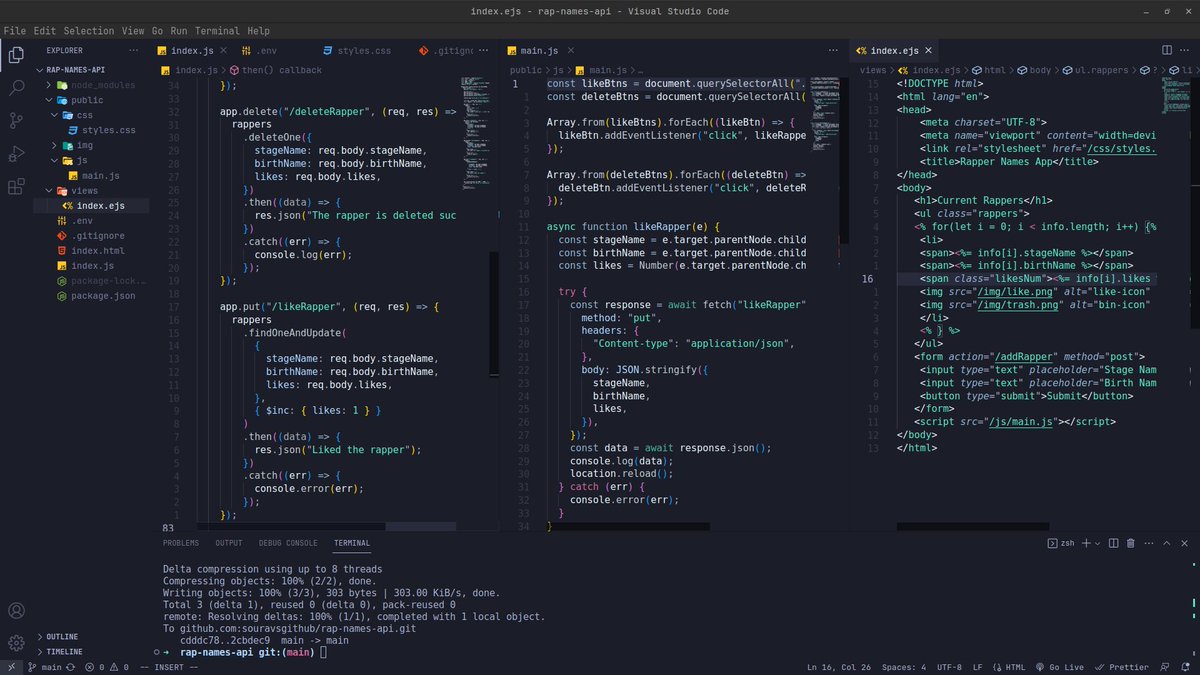Open errors and warnings count in status bar

[x=108, y=667]
